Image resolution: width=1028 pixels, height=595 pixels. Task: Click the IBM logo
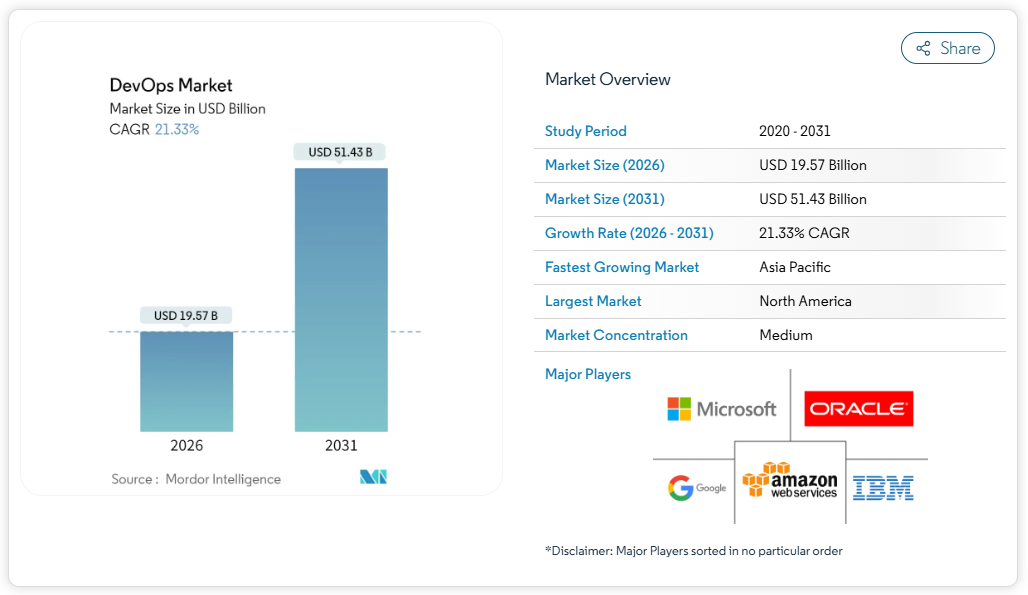pos(883,488)
